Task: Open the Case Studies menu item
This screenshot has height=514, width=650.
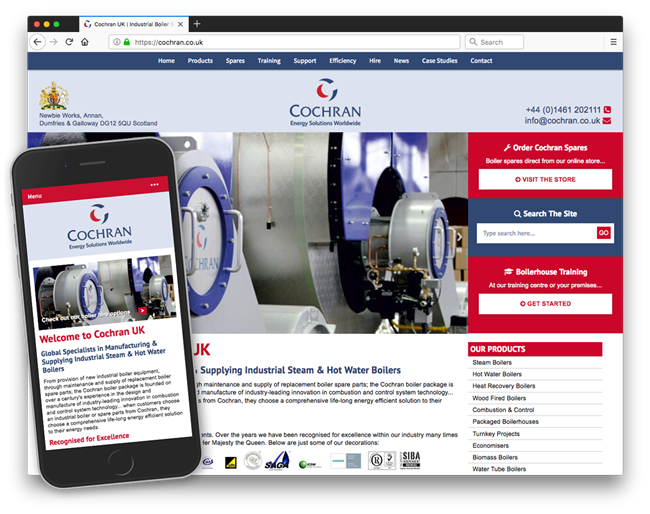Action: [x=440, y=61]
